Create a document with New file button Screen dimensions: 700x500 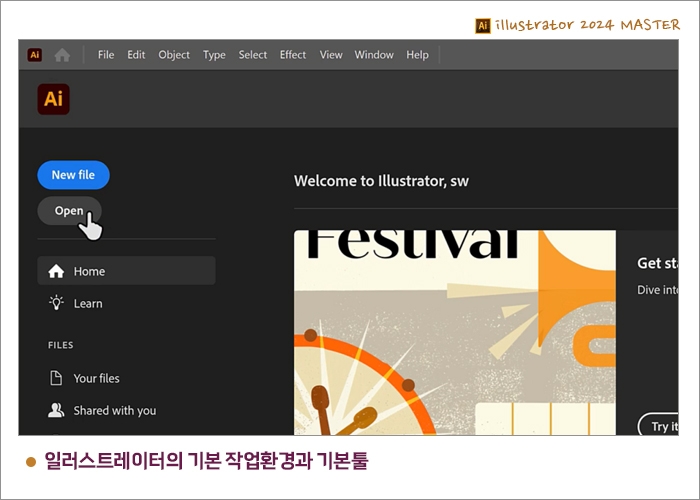click(x=73, y=175)
